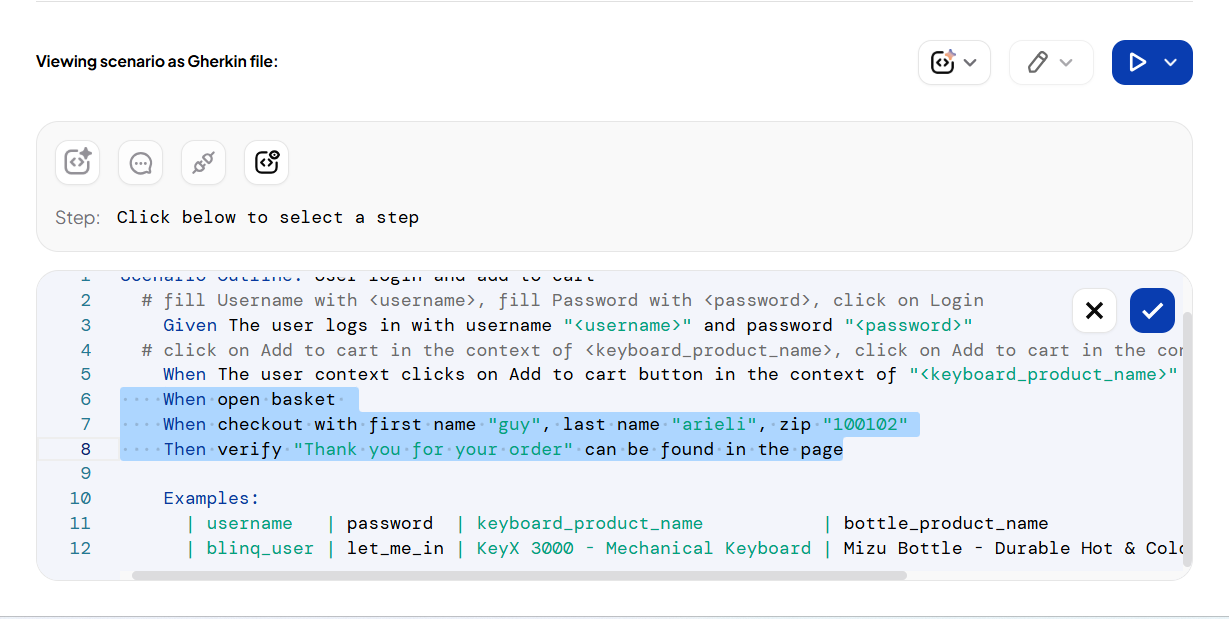This screenshot has width=1229, height=619.
Task: Cancel edits with the X button
Action: [x=1094, y=311]
